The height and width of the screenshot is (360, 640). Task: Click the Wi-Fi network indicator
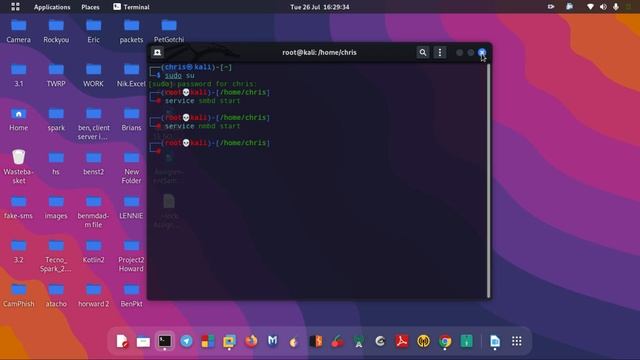[x=590, y=7]
